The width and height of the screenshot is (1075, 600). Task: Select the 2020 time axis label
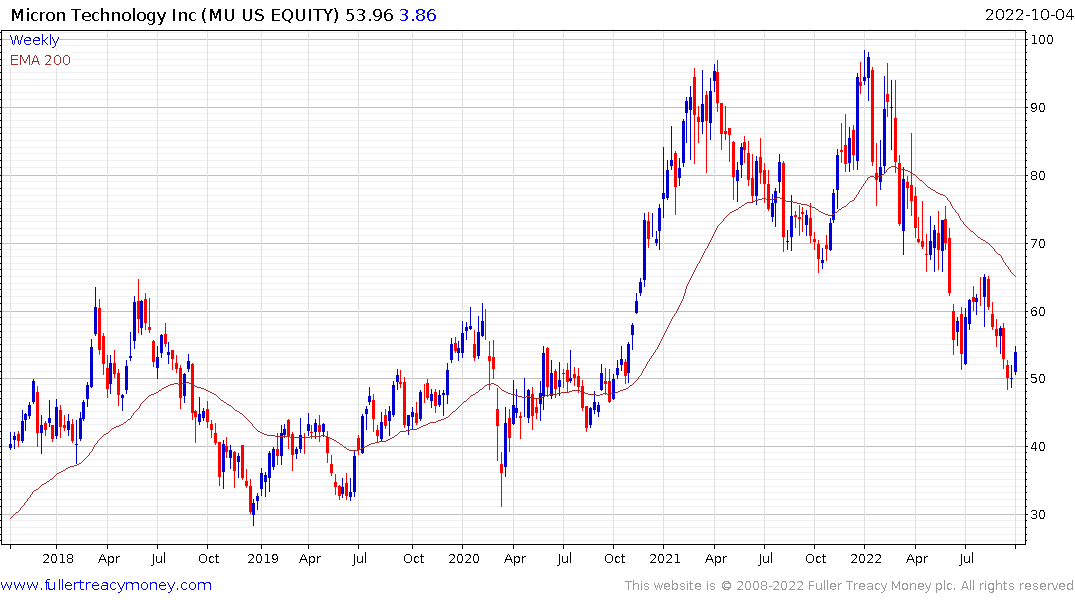(x=464, y=559)
